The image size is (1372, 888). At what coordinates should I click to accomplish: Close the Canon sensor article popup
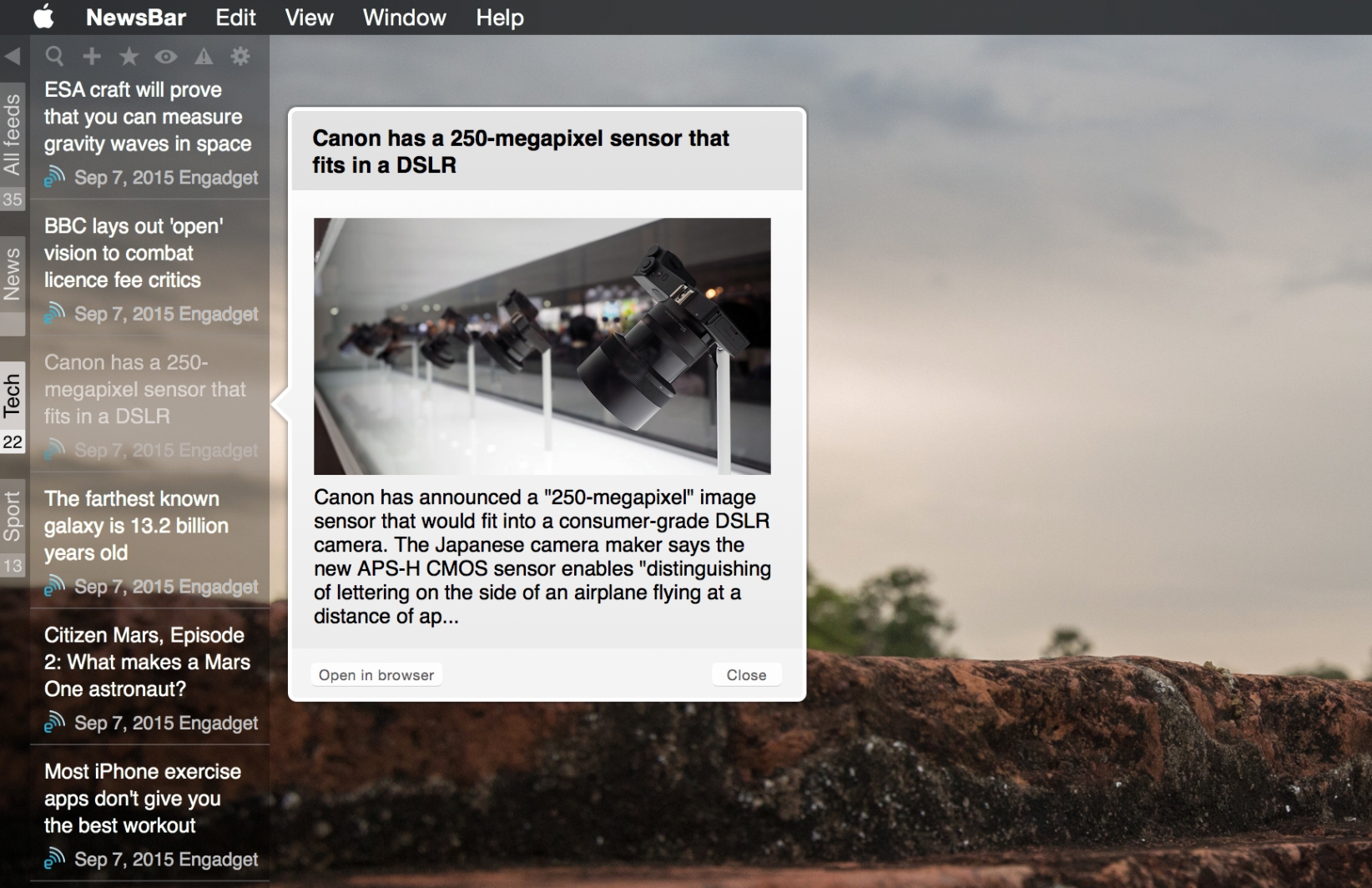pyautogui.click(x=745, y=674)
